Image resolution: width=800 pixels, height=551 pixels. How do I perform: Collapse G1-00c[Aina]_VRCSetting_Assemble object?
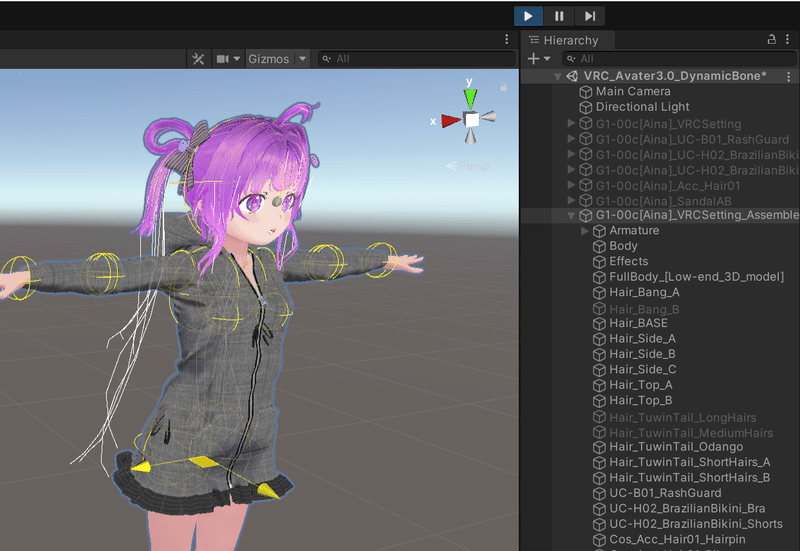coord(571,216)
